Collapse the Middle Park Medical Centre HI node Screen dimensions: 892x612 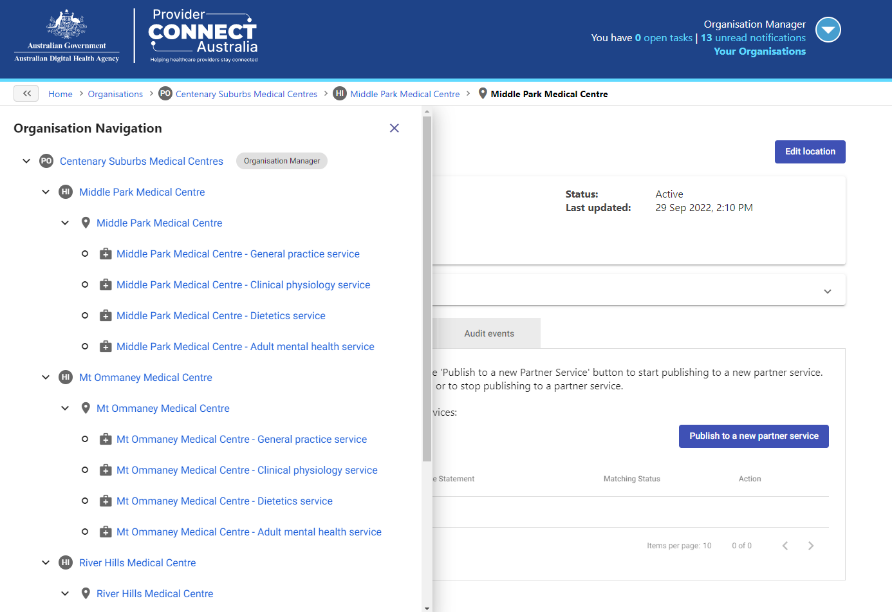click(x=46, y=192)
